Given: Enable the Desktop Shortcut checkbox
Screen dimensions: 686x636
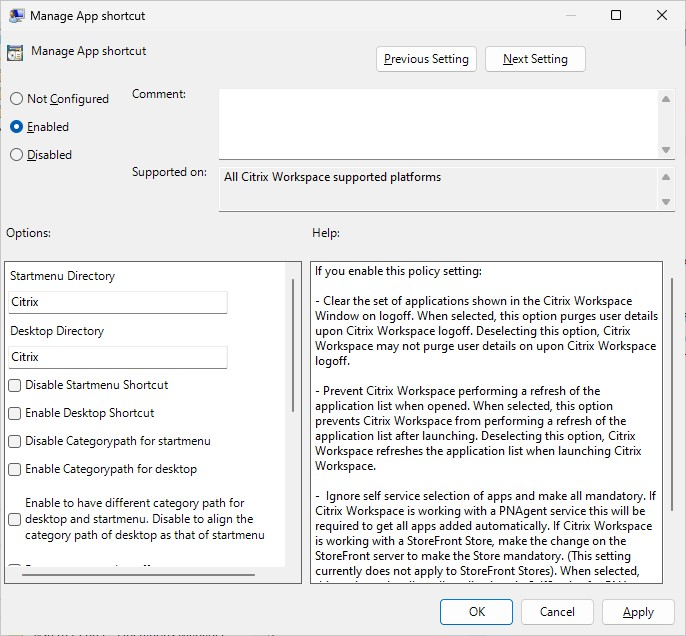Looking at the screenshot, I should 15,413.
